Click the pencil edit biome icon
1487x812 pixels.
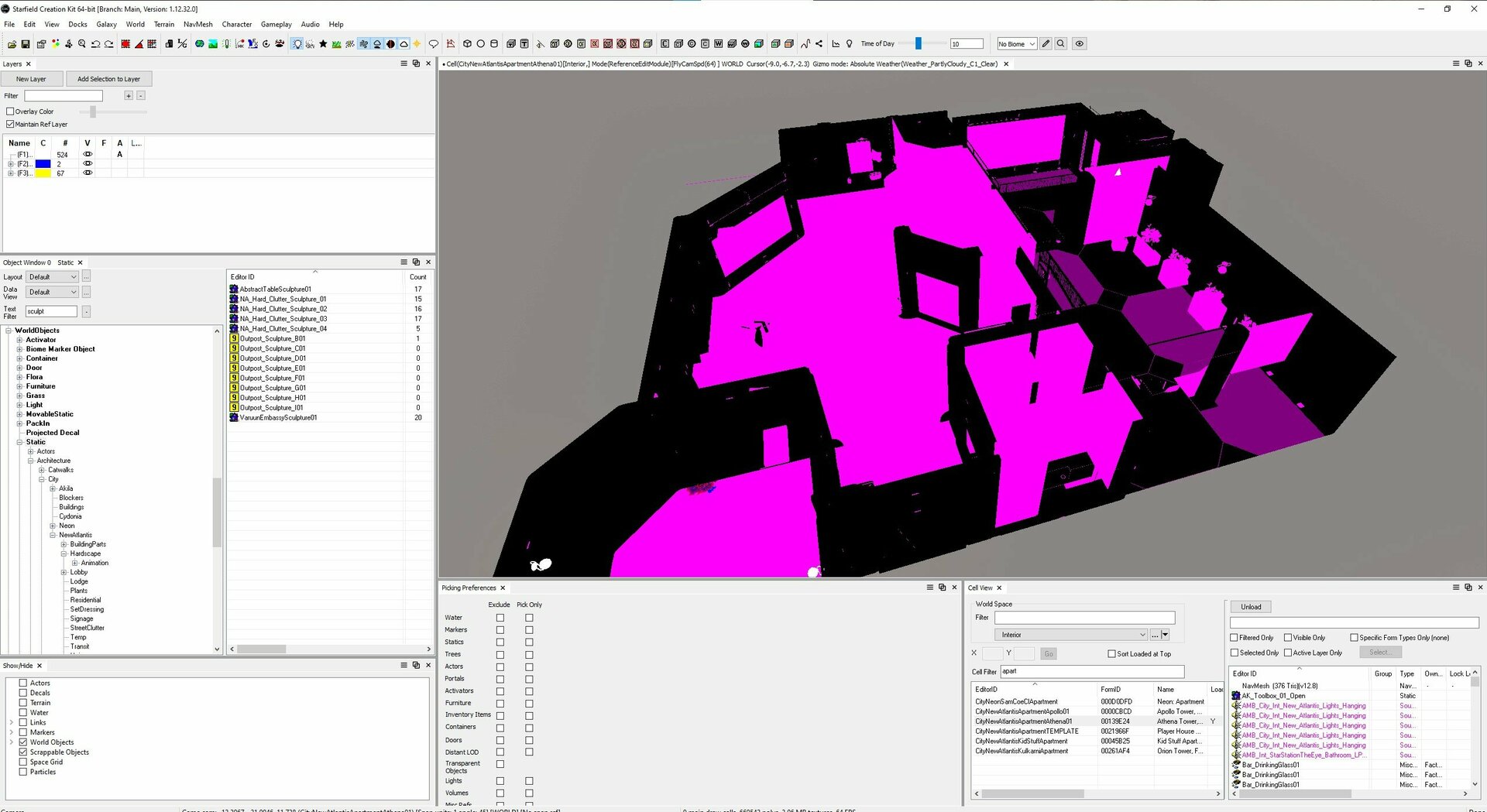pos(1046,44)
